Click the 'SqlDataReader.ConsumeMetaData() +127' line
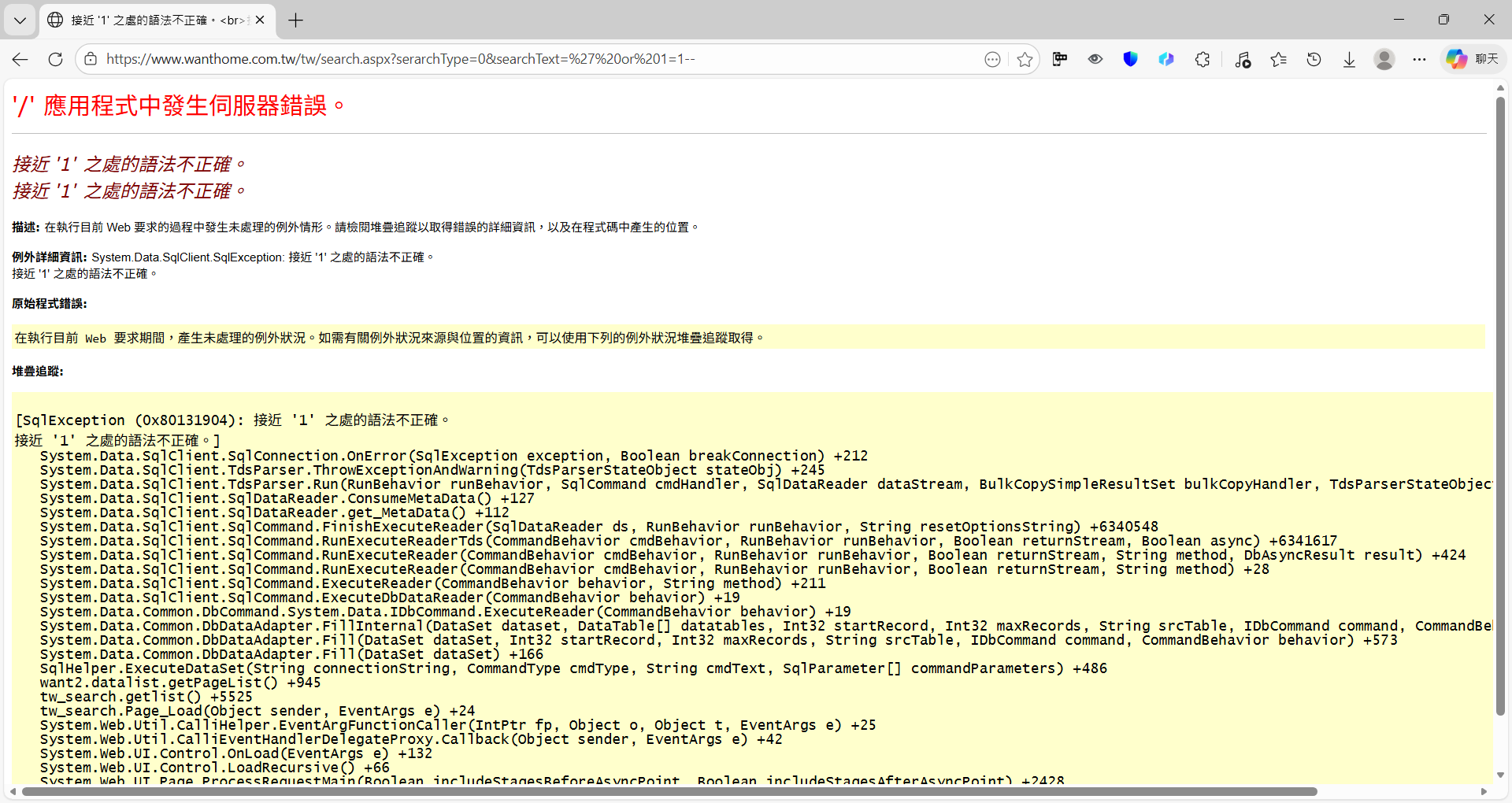 pos(287,498)
